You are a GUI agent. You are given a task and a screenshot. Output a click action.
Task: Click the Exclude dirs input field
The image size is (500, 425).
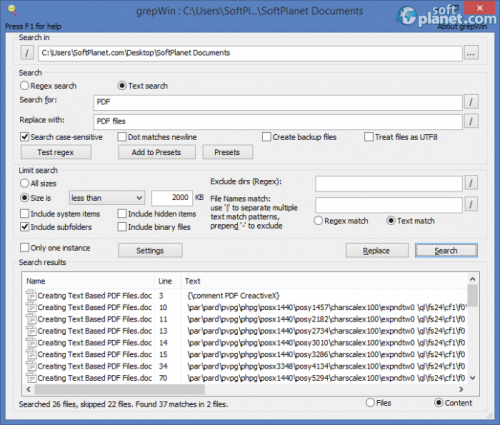point(389,184)
